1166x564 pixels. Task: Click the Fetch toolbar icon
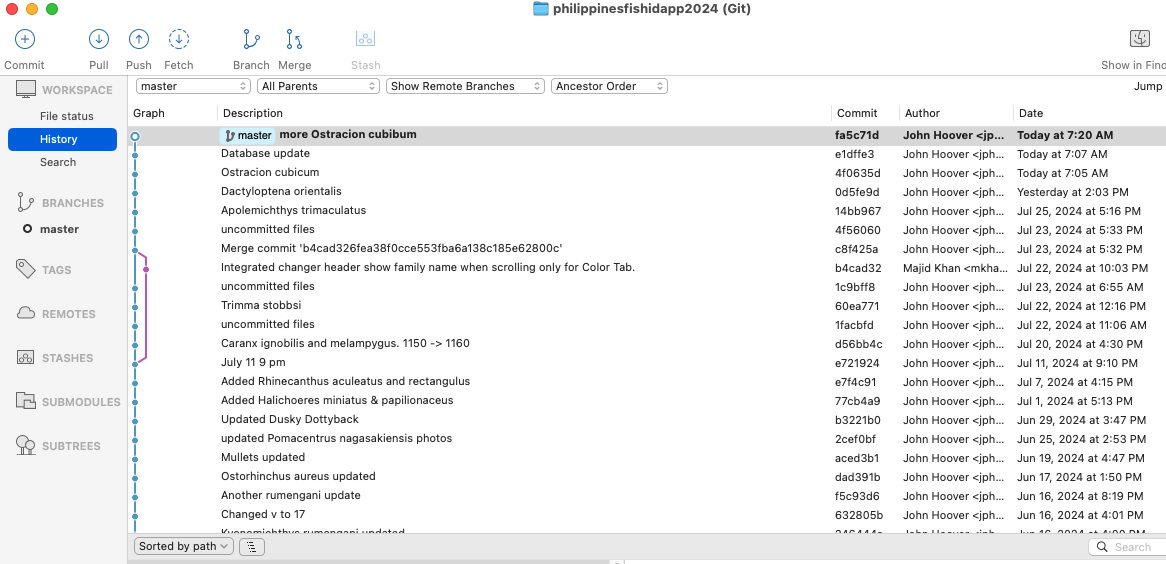tap(178, 39)
